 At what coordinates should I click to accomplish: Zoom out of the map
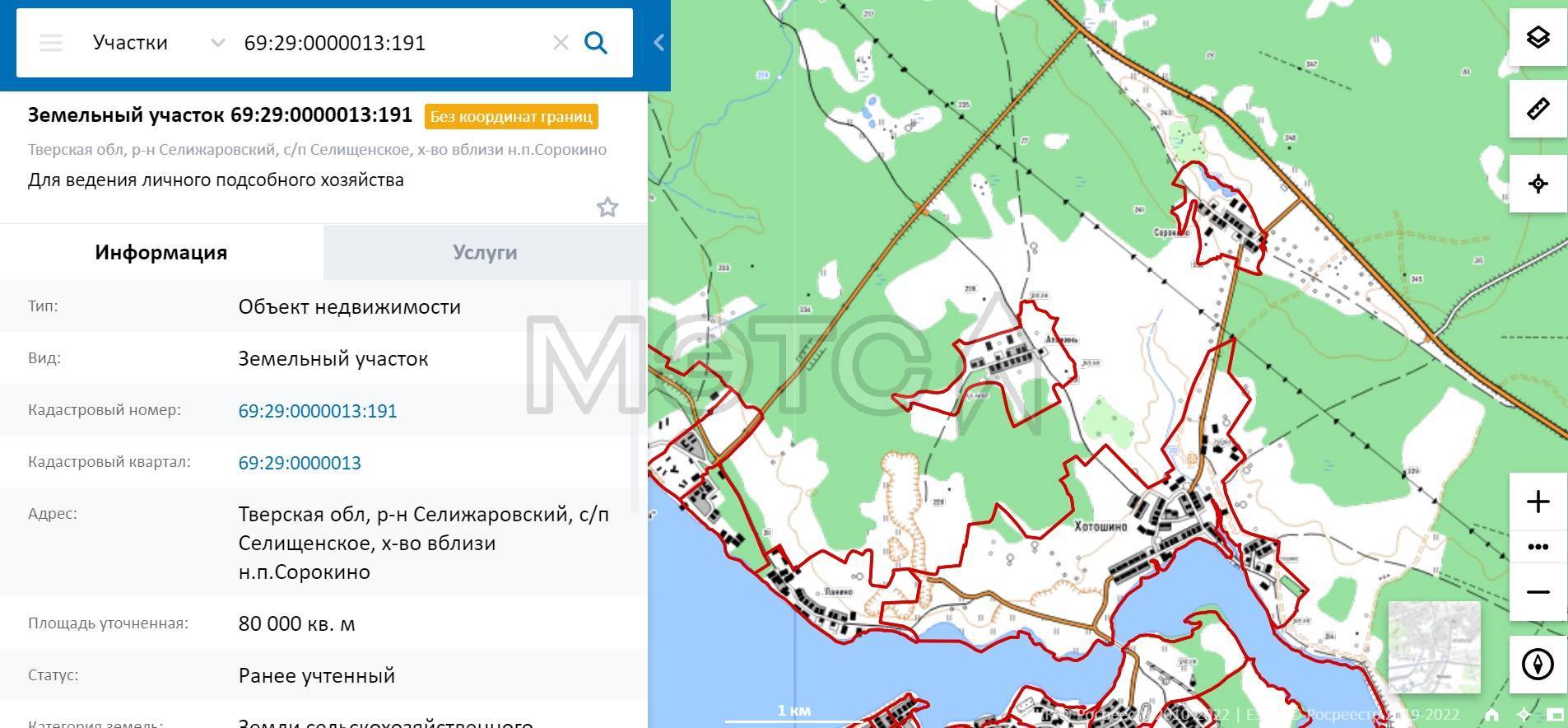(x=1538, y=592)
